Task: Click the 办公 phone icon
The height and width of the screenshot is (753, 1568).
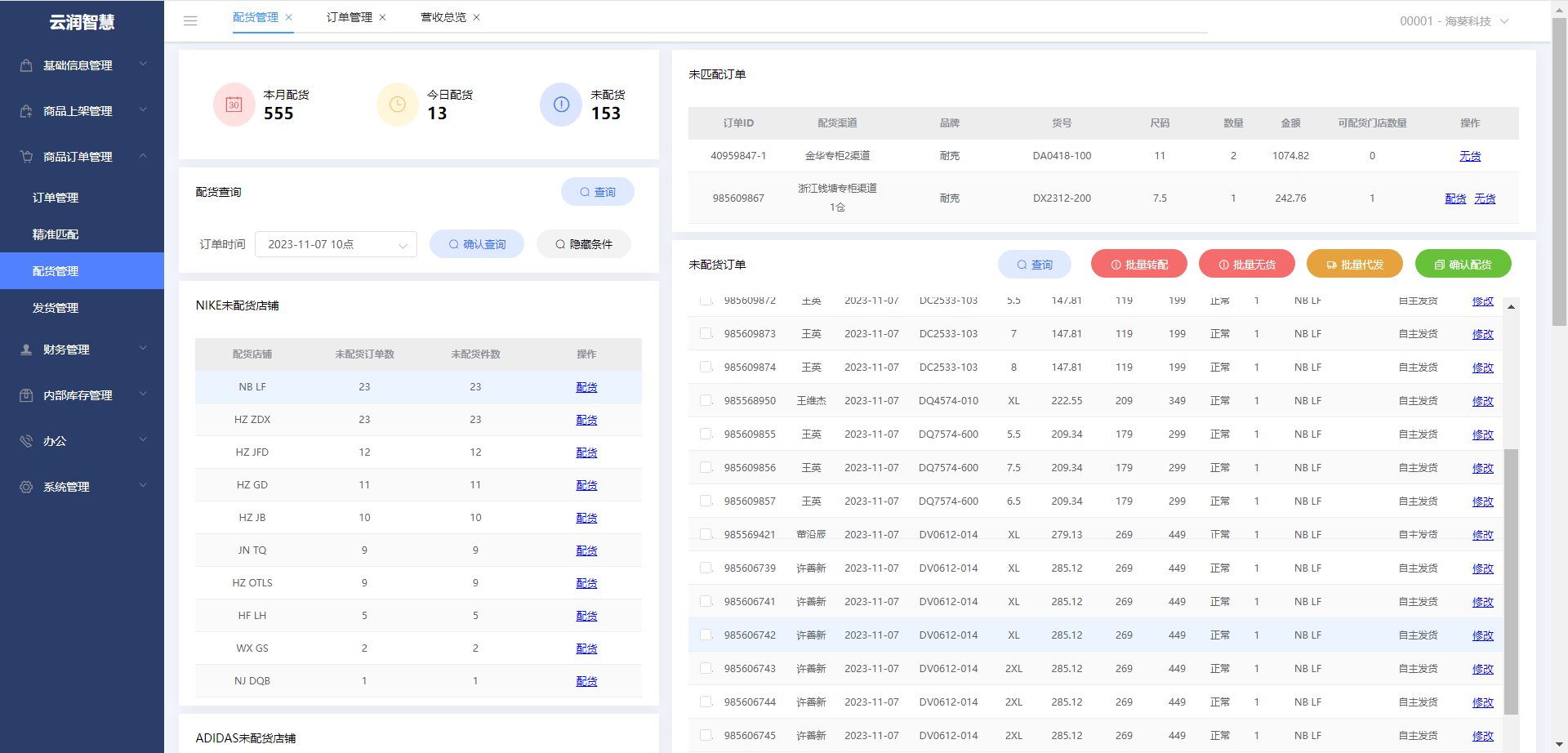Action: point(26,441)
